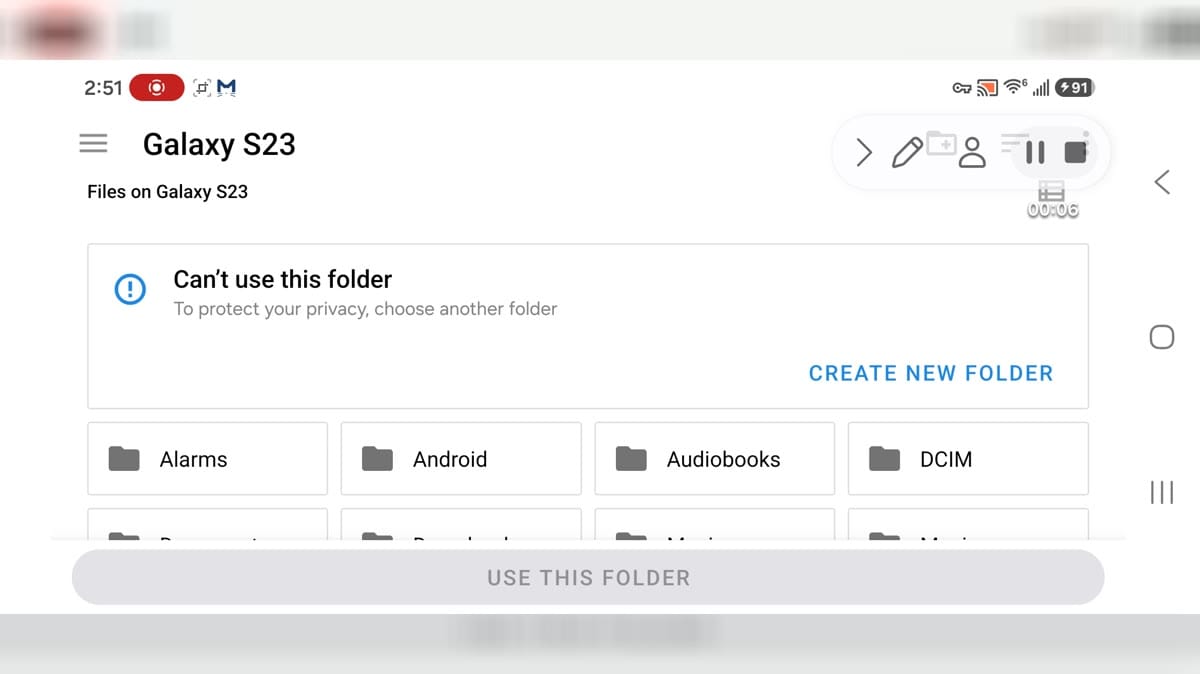Tap the red screen recording indicator
The image size is (1200, 674).
point(158,87)
